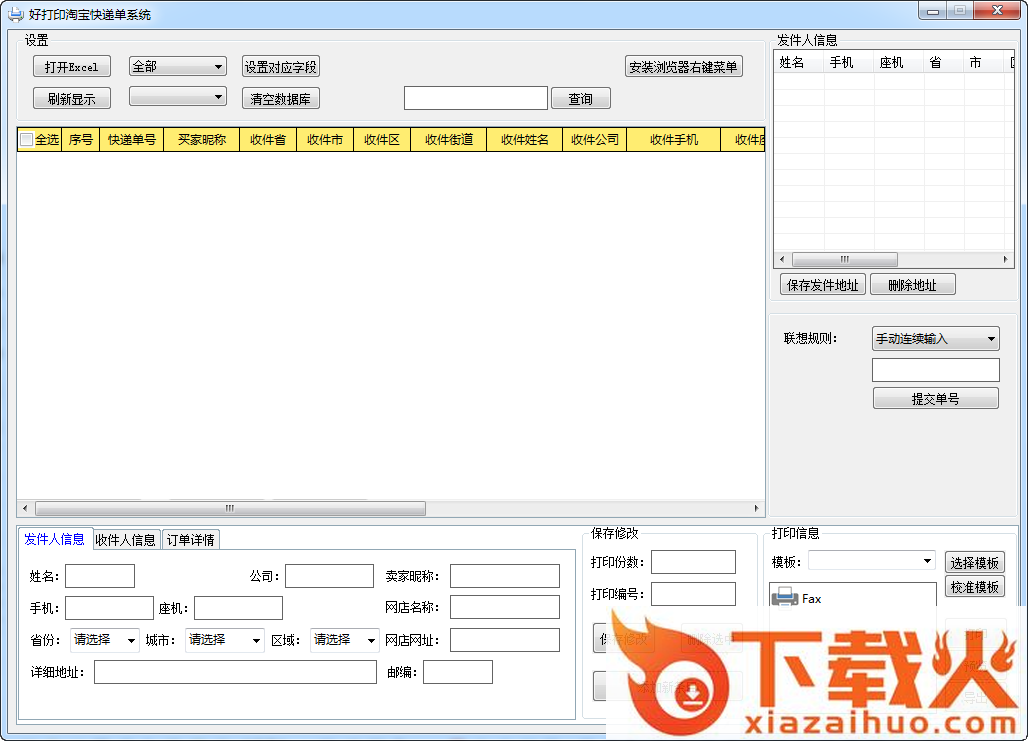Click left arrow of sender list scrollbar

pyautogui.click(x=782, y=259)
